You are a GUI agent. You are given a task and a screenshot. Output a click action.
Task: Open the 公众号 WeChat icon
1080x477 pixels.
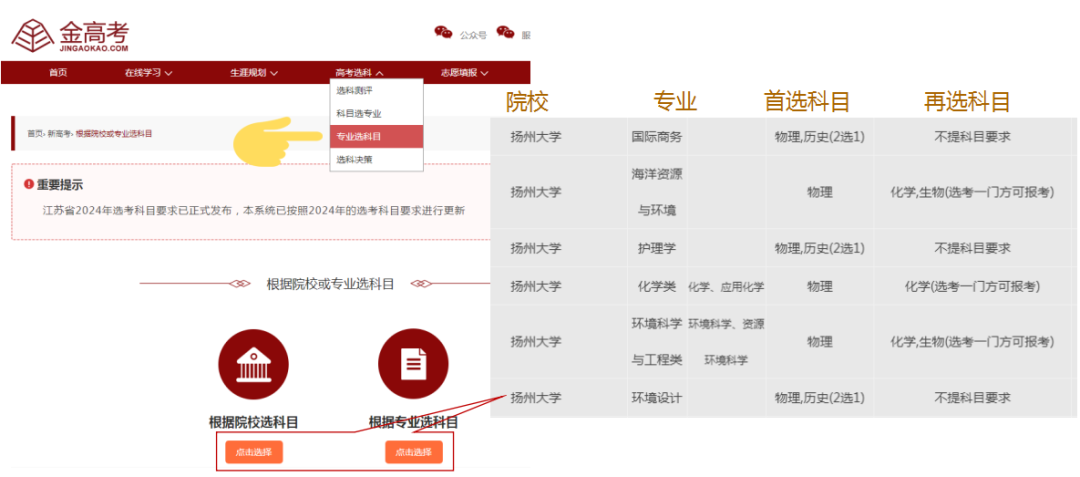tap(444, 32)
